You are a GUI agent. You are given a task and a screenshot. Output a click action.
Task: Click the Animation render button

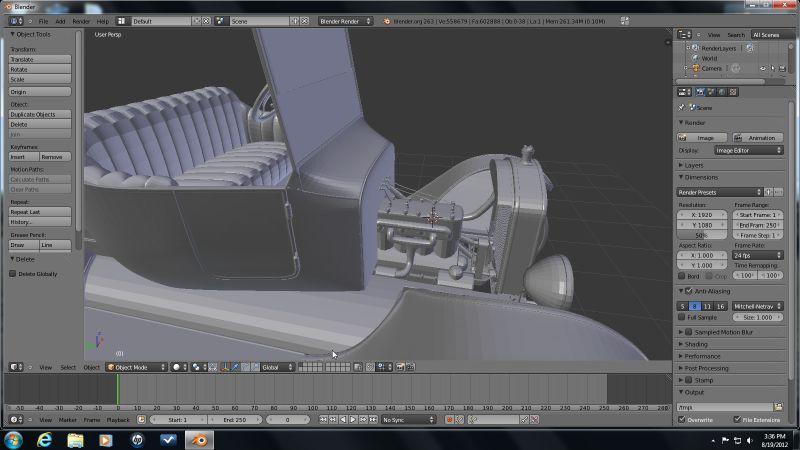click(x=757, y=138)
